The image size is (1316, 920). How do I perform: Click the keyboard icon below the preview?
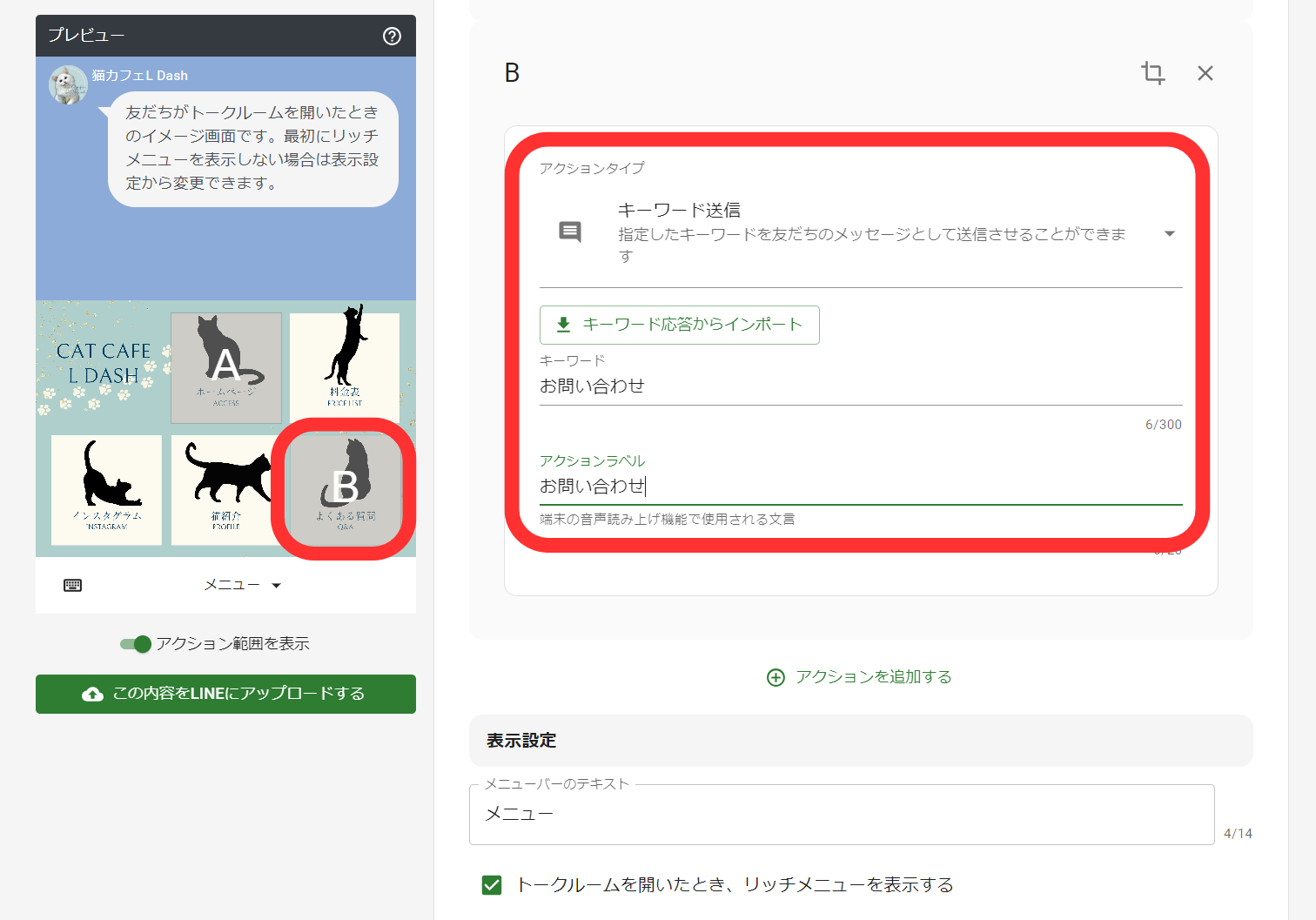coord(73,584)
